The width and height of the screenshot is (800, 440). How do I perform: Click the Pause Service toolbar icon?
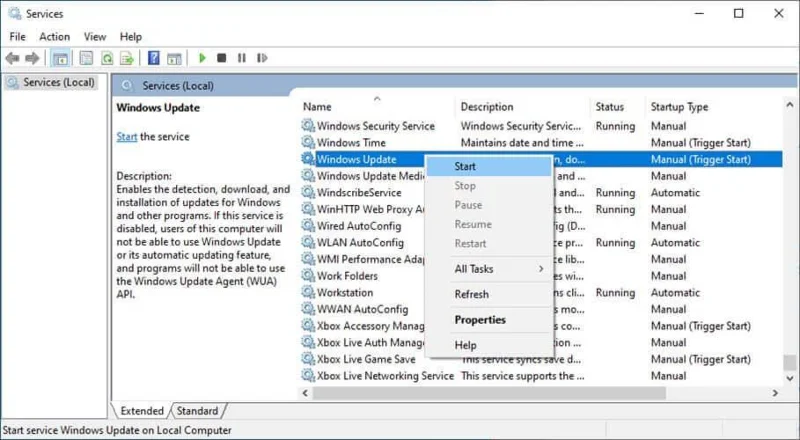pos(242,58)
